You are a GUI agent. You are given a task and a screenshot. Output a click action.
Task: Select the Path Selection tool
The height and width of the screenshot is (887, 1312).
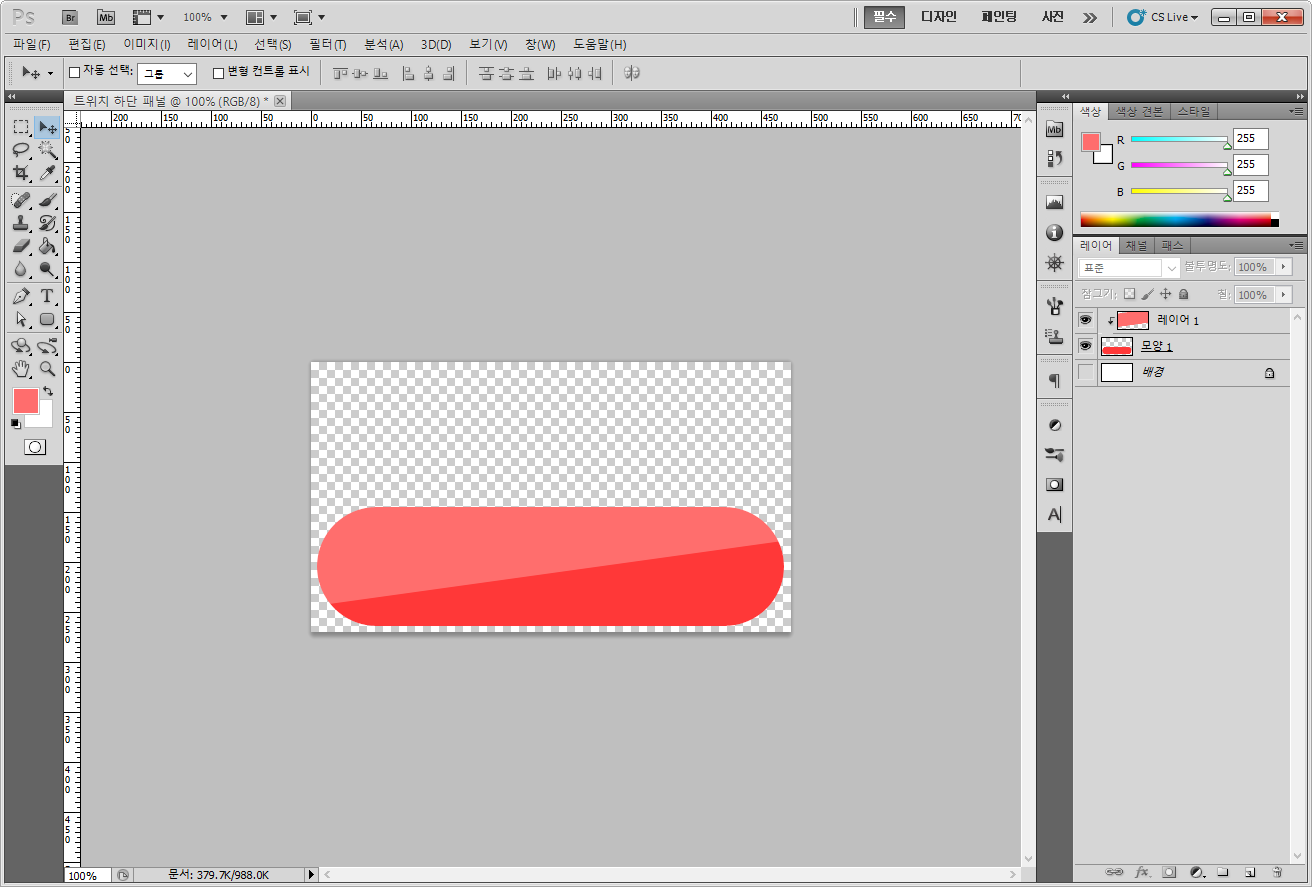click(x=21, y=319)
